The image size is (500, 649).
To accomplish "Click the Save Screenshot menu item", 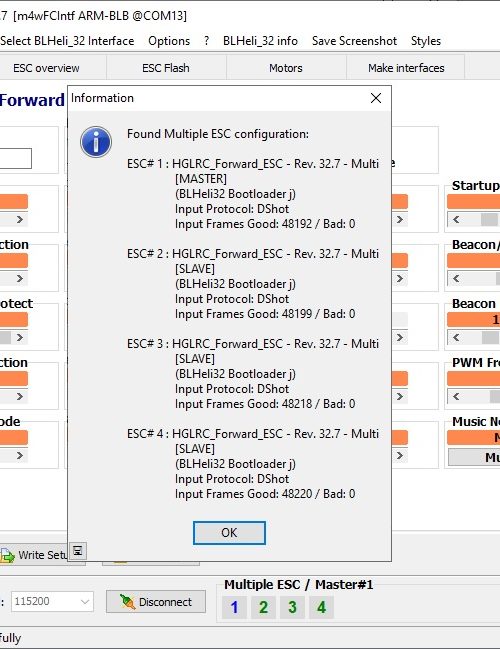I will (x=354, y=41).
